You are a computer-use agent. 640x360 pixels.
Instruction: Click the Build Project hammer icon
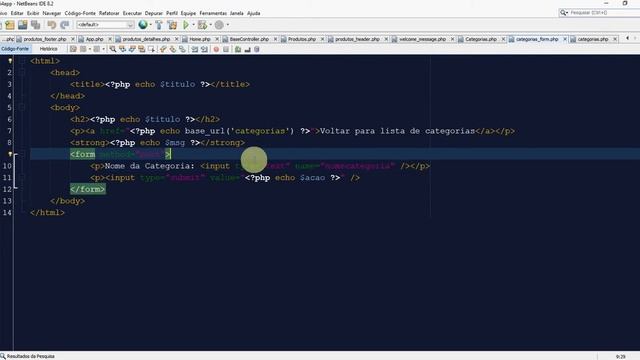pos(159,25)
